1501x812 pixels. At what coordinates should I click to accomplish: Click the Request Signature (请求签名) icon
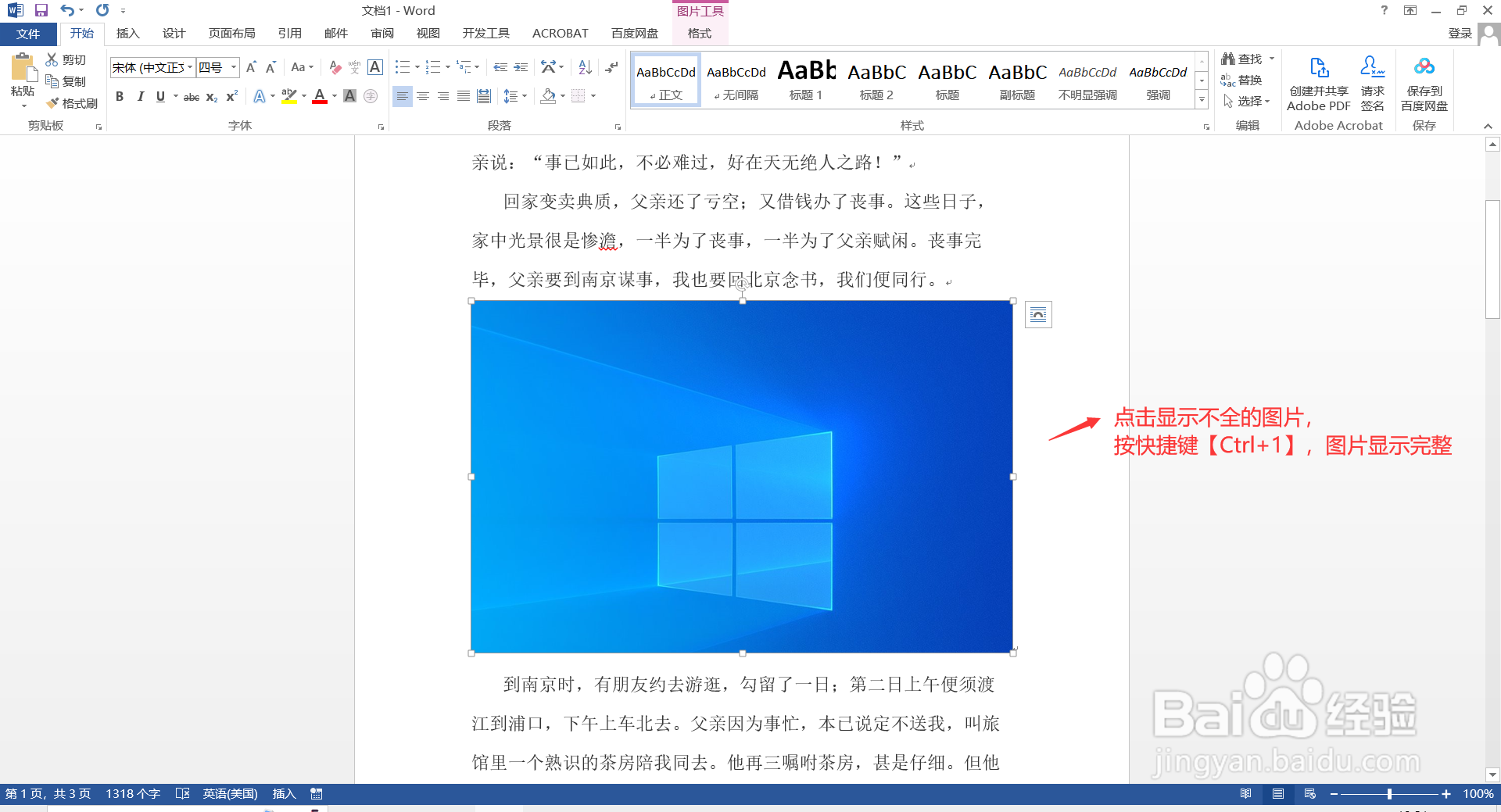(x=1373, y=83)
